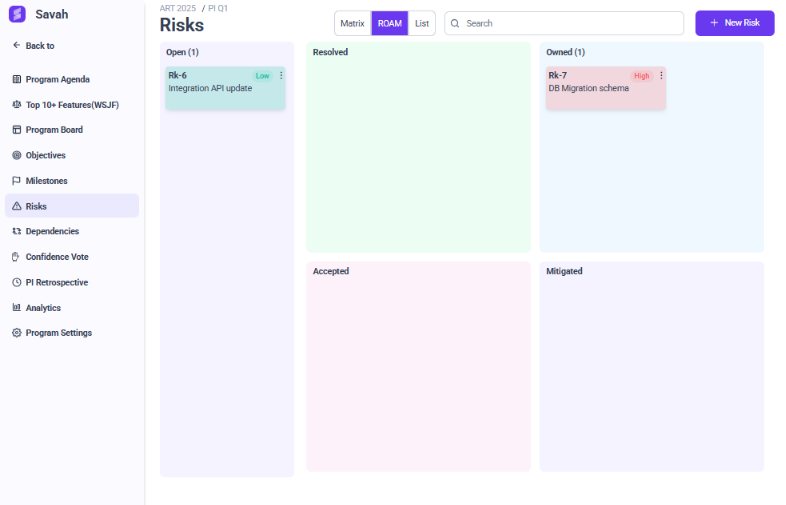Switch to List view
Screen dimensions: 786x505
coord(422,23)
